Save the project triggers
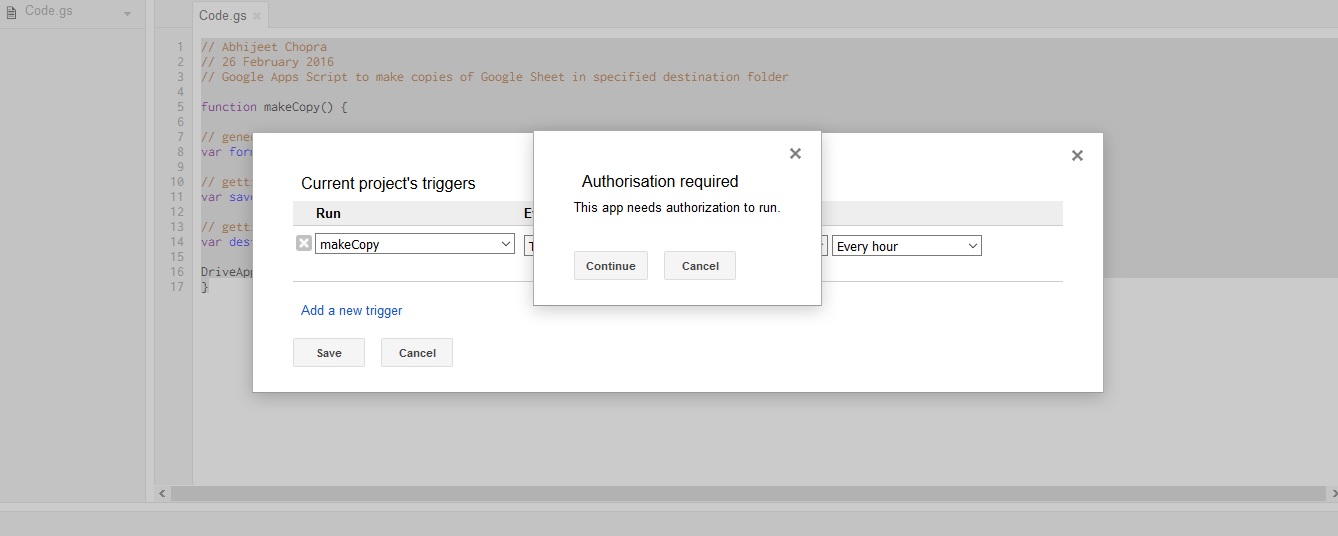The image size is (1338, 536). click(328, 353)
